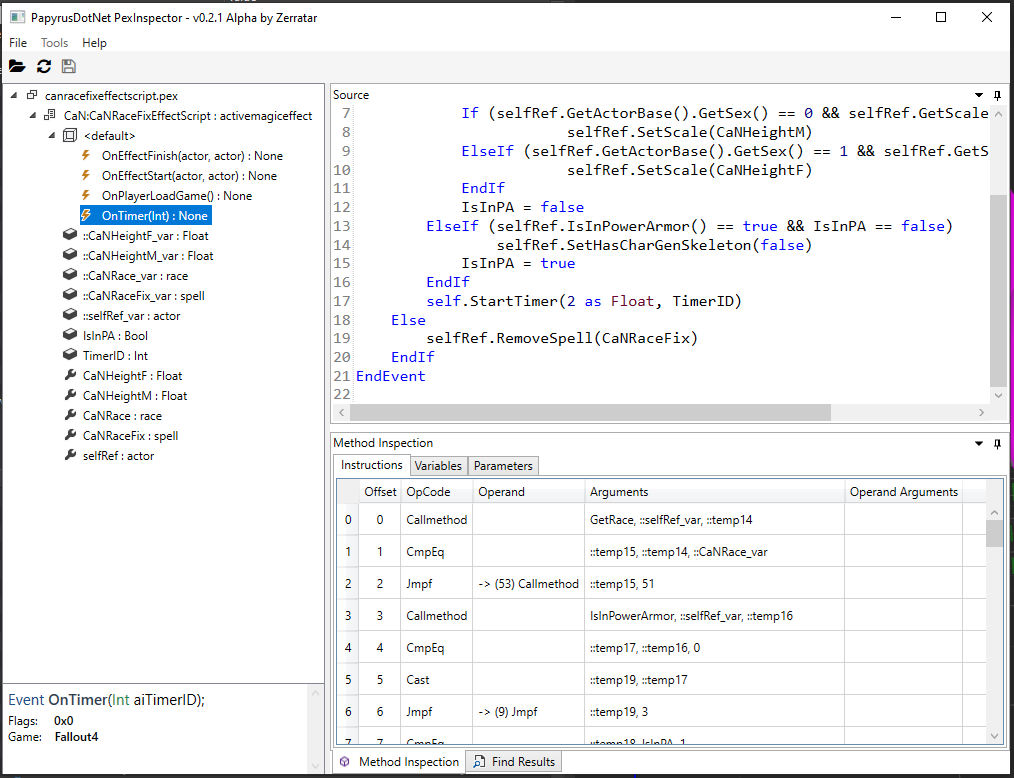Click the 'IsInPowerArmor, ::selfRef_var, ::temp16' cell

click(715, 616)
